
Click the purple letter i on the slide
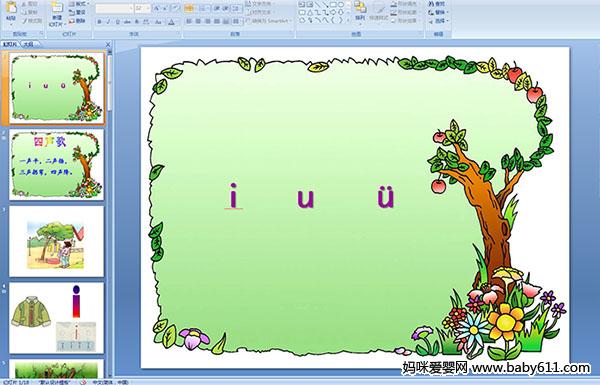(x=233, y=196)
